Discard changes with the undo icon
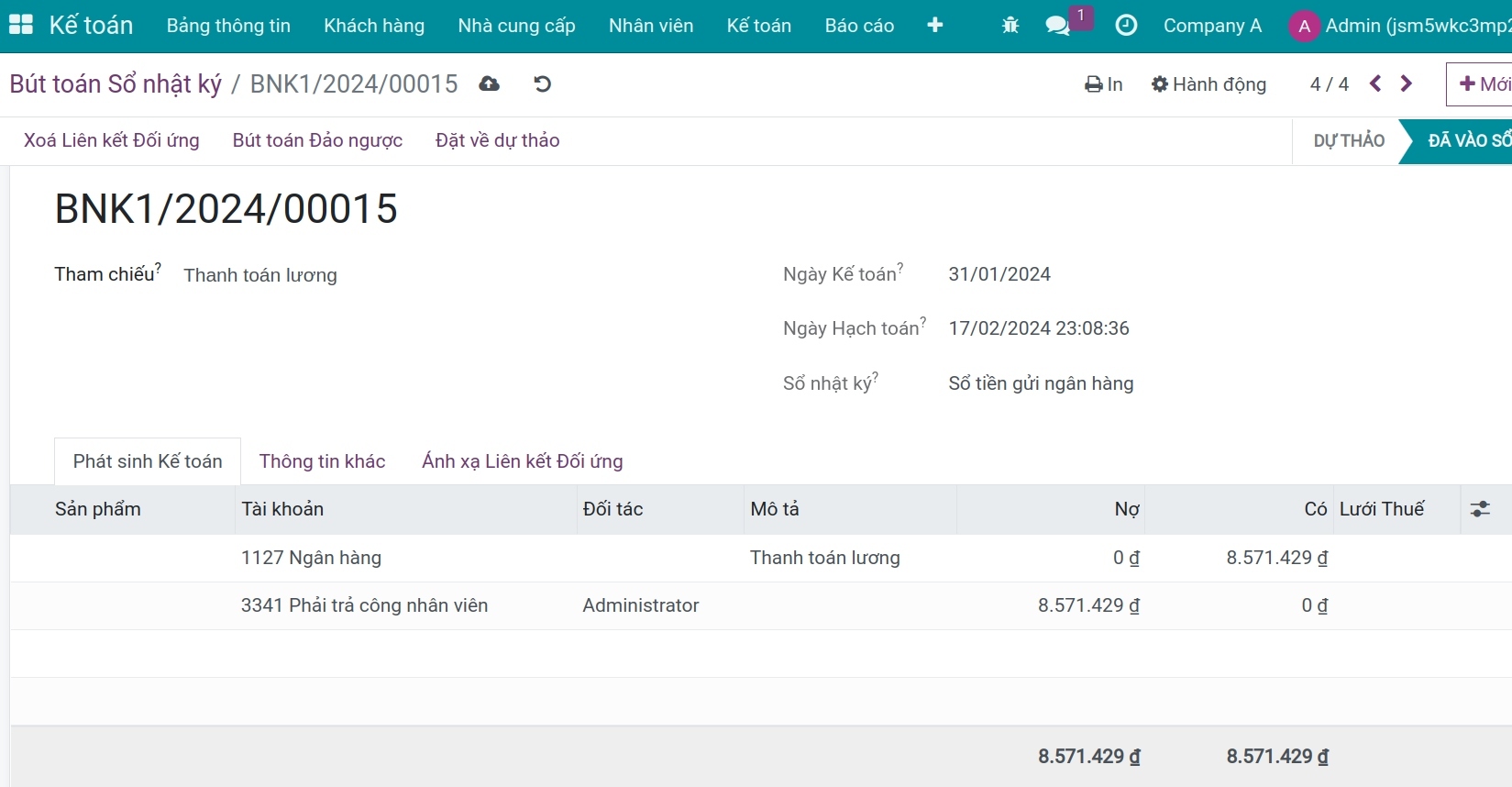The image size is (1512, 787). pyautogui.click(x=543, y=84)
